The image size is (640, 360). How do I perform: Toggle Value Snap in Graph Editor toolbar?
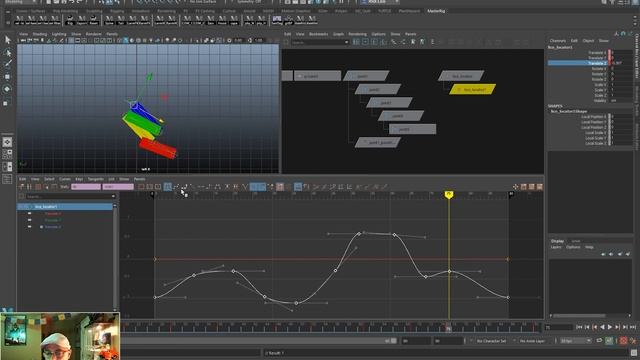tap(262, 187)
